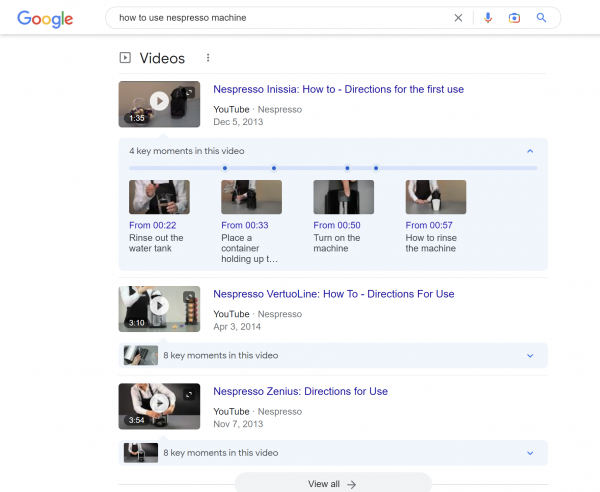Play the Nespresso Zenius video thumbnail
600x492 pixels.
(159, 406)
